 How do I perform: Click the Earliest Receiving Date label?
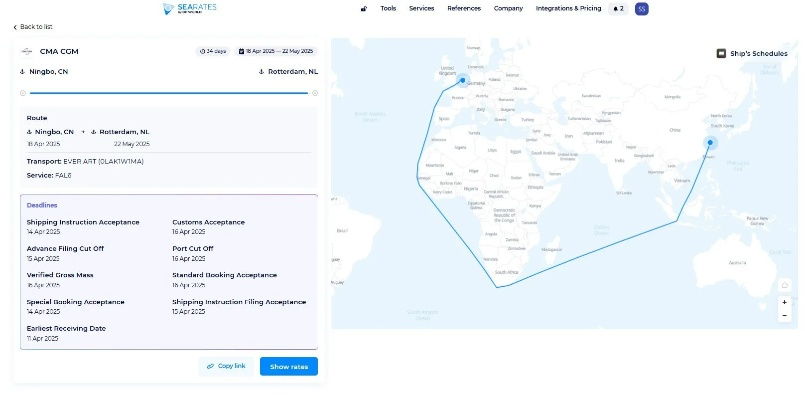[66, 329]
